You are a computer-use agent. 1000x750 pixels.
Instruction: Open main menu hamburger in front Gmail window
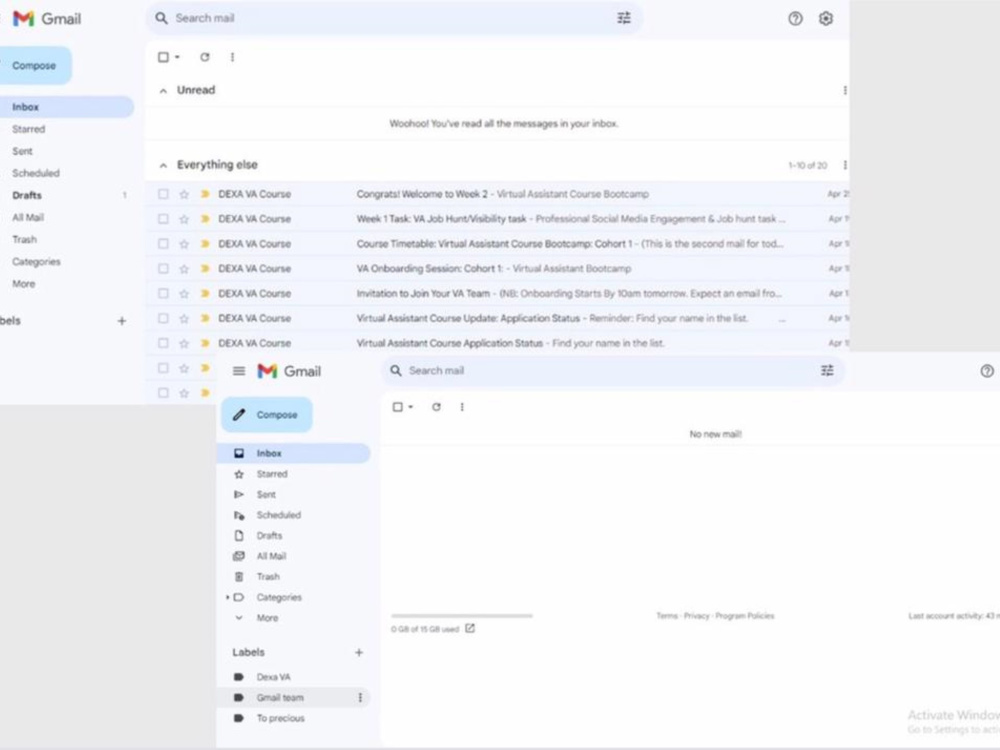239,371
